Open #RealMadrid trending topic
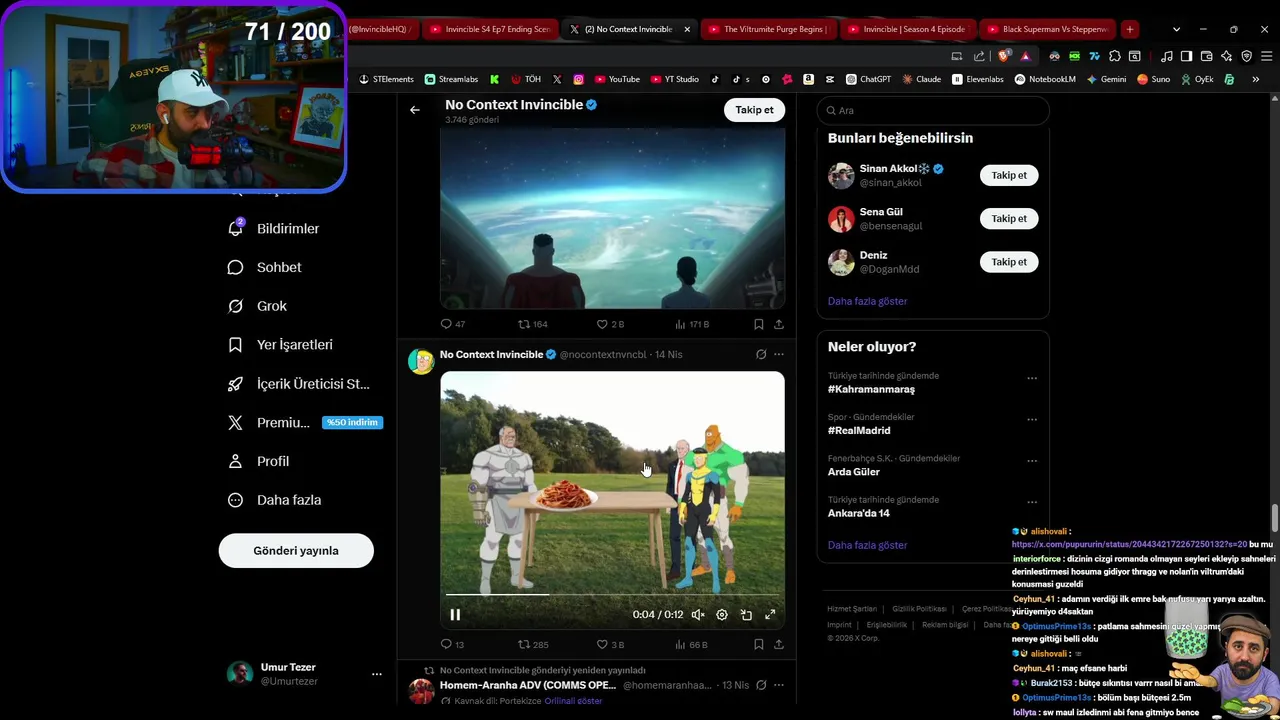The image size is (1280, 720). click(858, 430)
